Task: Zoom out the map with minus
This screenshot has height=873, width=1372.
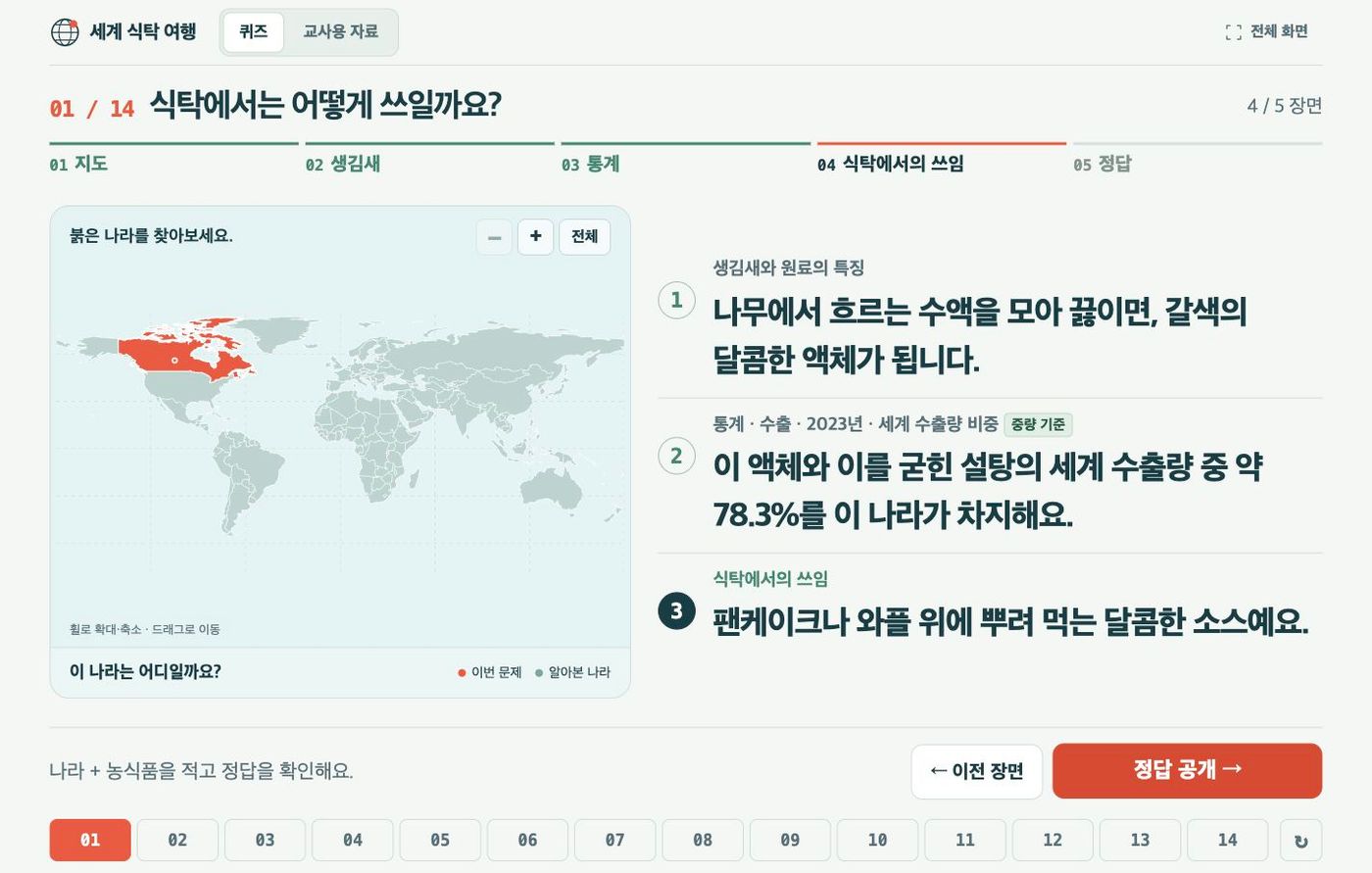Action: [494, 237]
